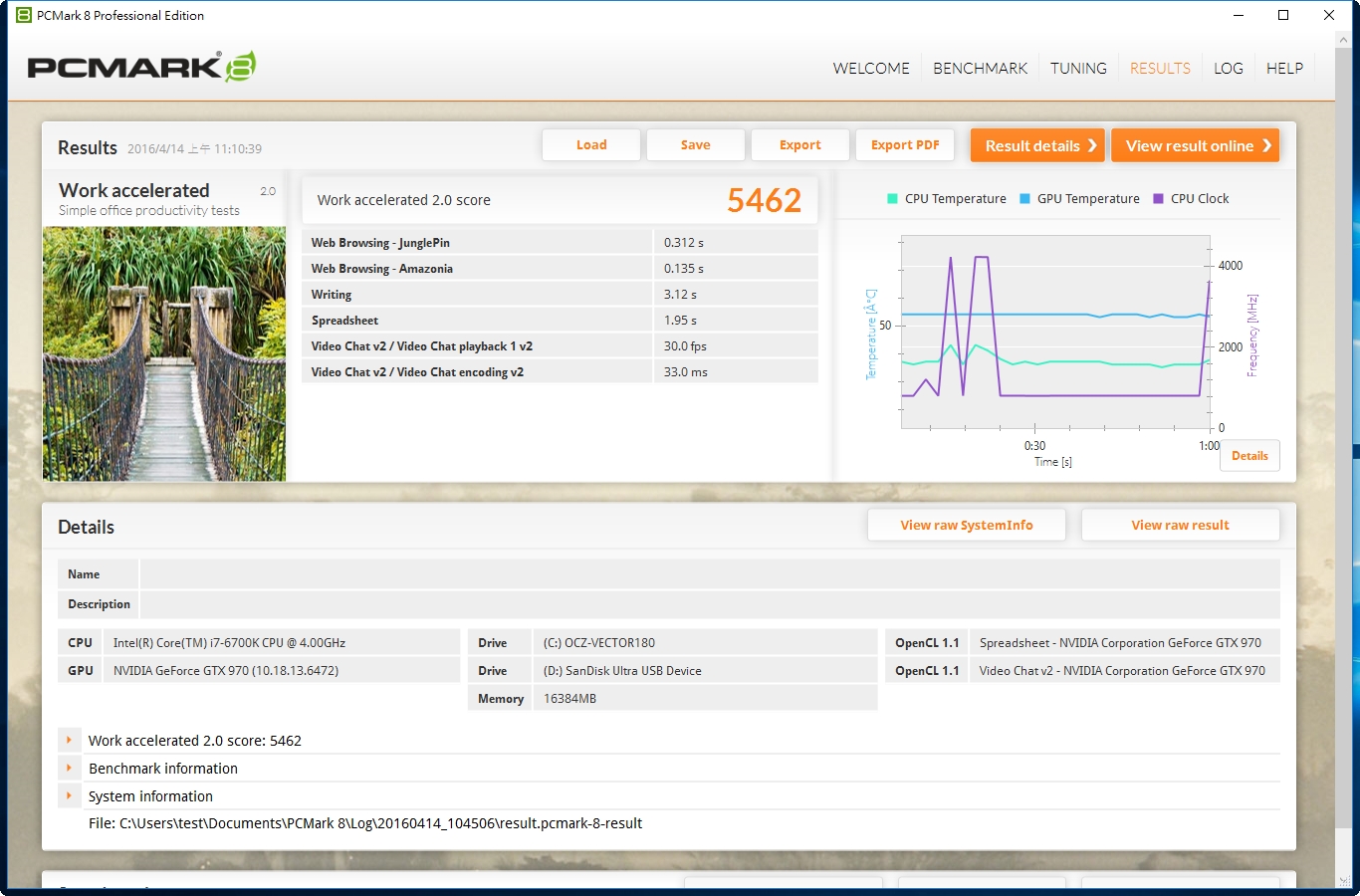The height and width of the screenshot is (896, 1360).
Task: Click the Export button
Action: point(799,144)
